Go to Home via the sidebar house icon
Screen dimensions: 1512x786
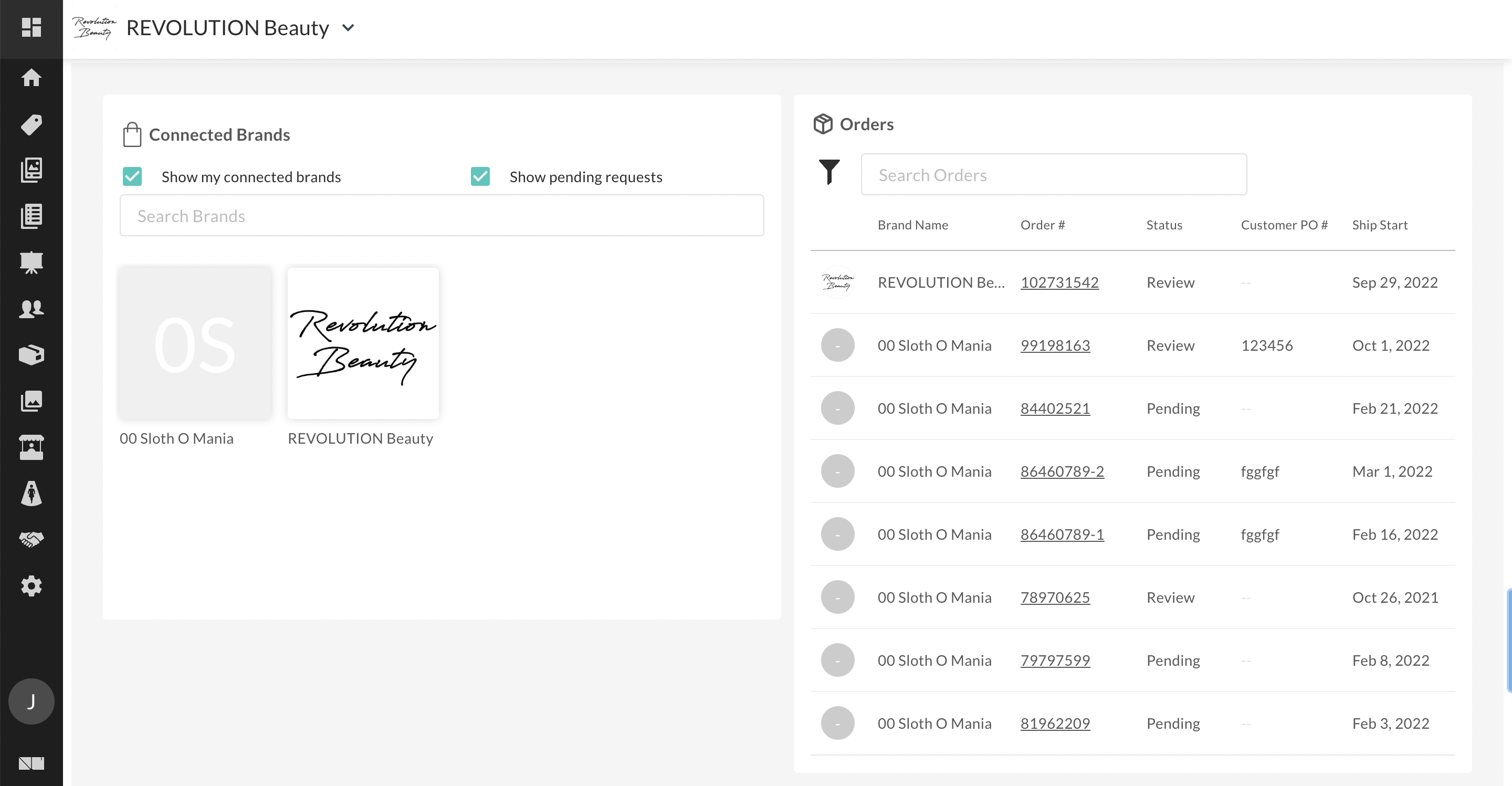(x=31, y=78)
